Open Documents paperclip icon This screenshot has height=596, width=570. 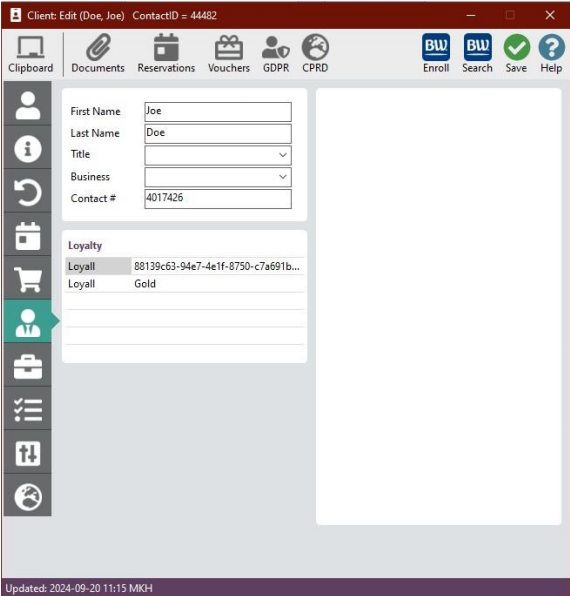(x=98, y=54)
